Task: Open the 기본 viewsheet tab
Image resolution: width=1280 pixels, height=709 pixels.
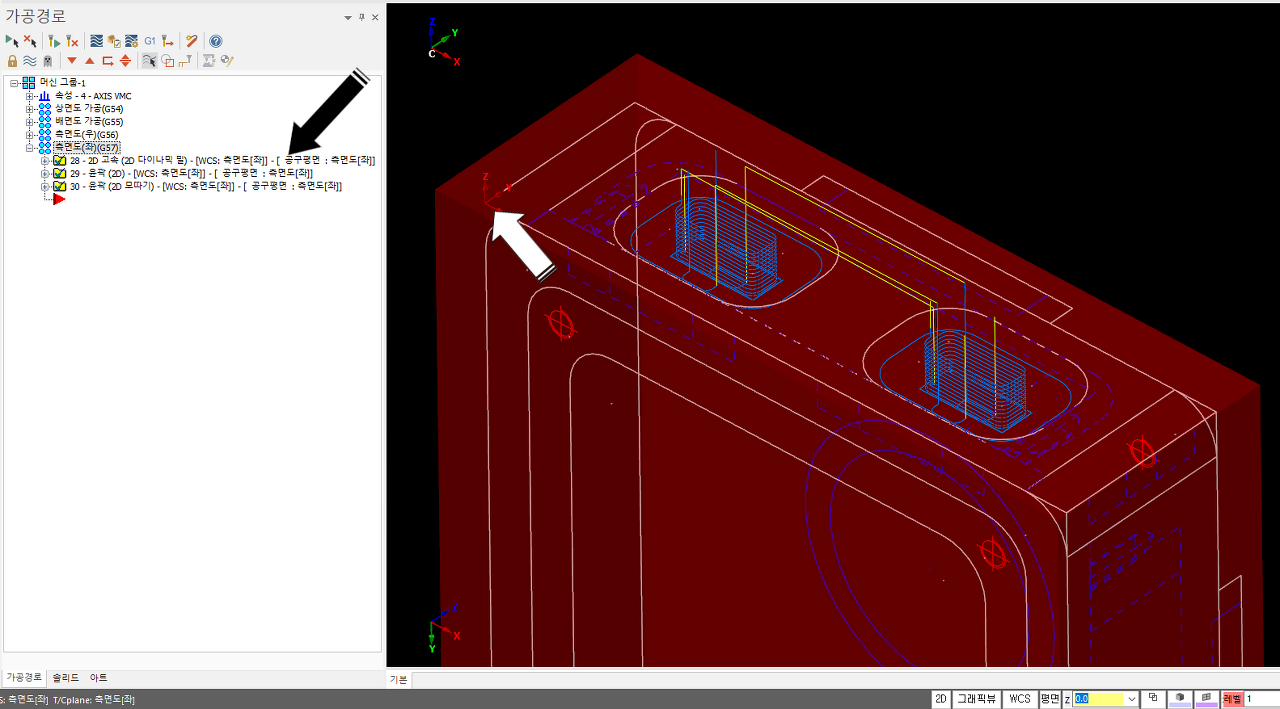Action: click(398, 679)
